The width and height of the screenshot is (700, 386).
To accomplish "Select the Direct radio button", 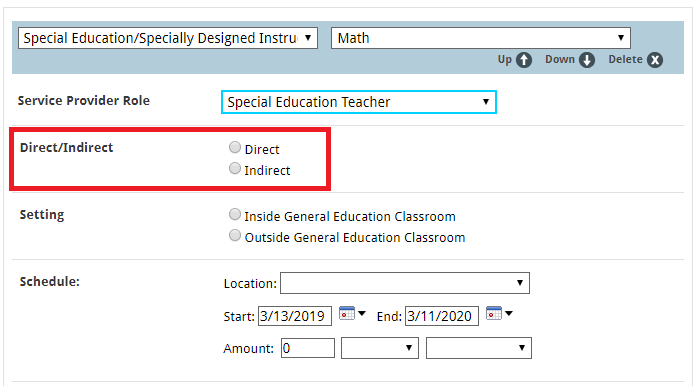I will (235, 147).
